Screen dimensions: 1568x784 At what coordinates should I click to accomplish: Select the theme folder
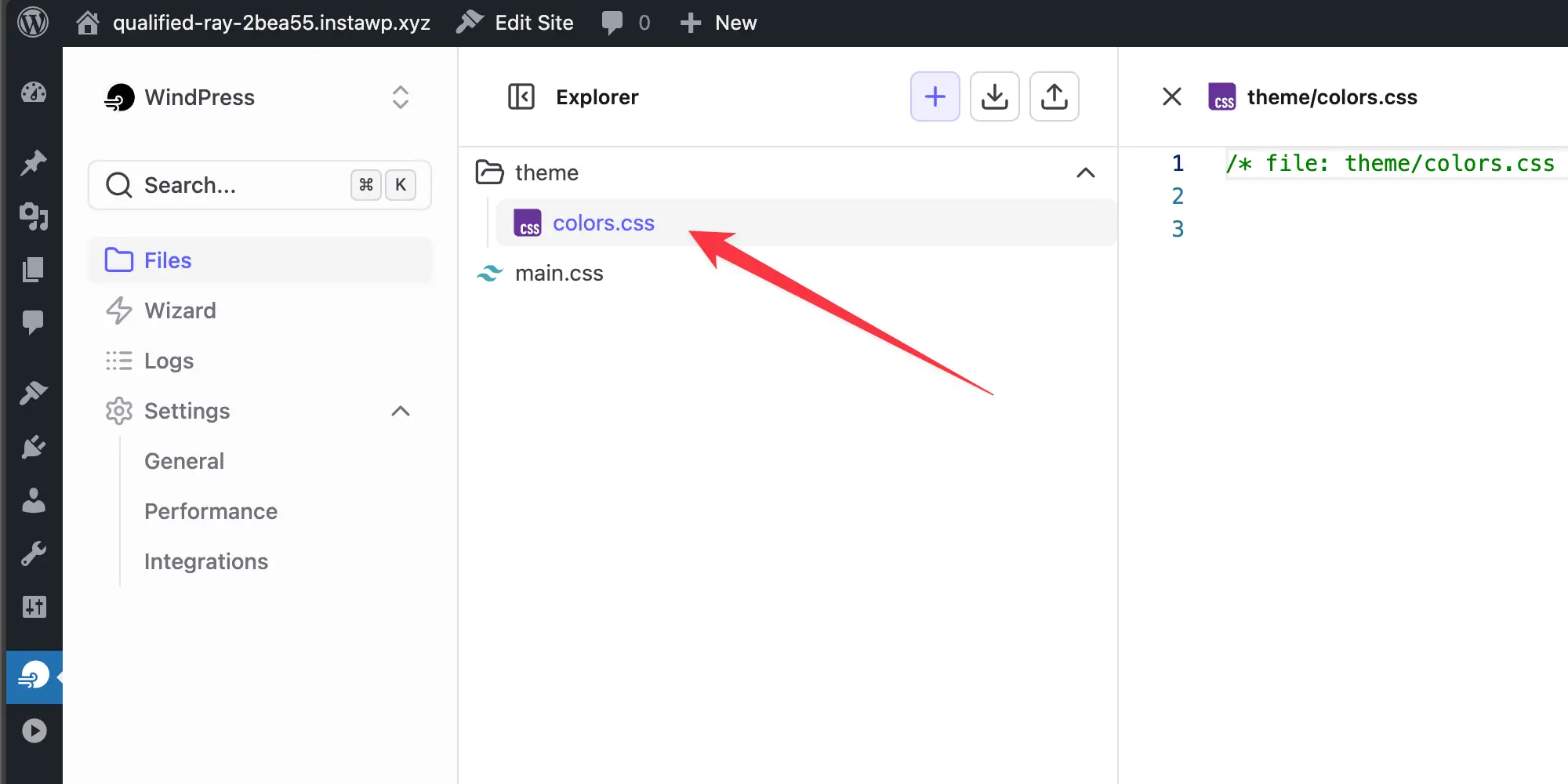tap(787, 172)
